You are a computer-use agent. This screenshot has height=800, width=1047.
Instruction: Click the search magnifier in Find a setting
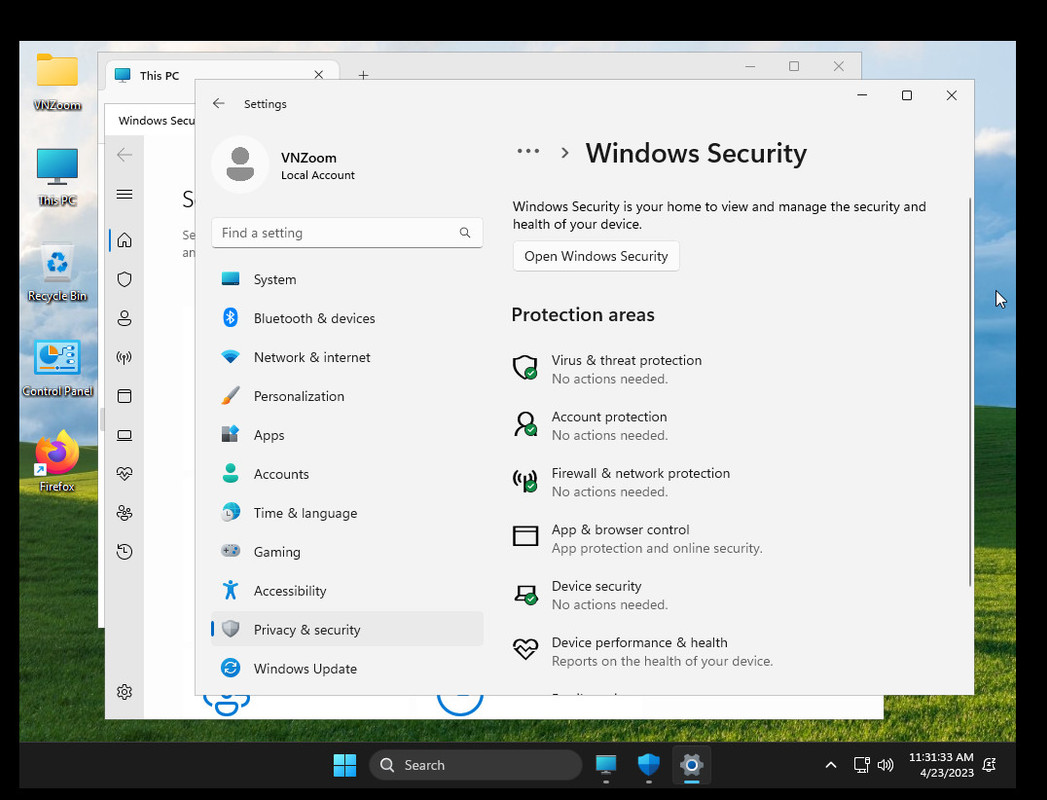pos(465,232)
